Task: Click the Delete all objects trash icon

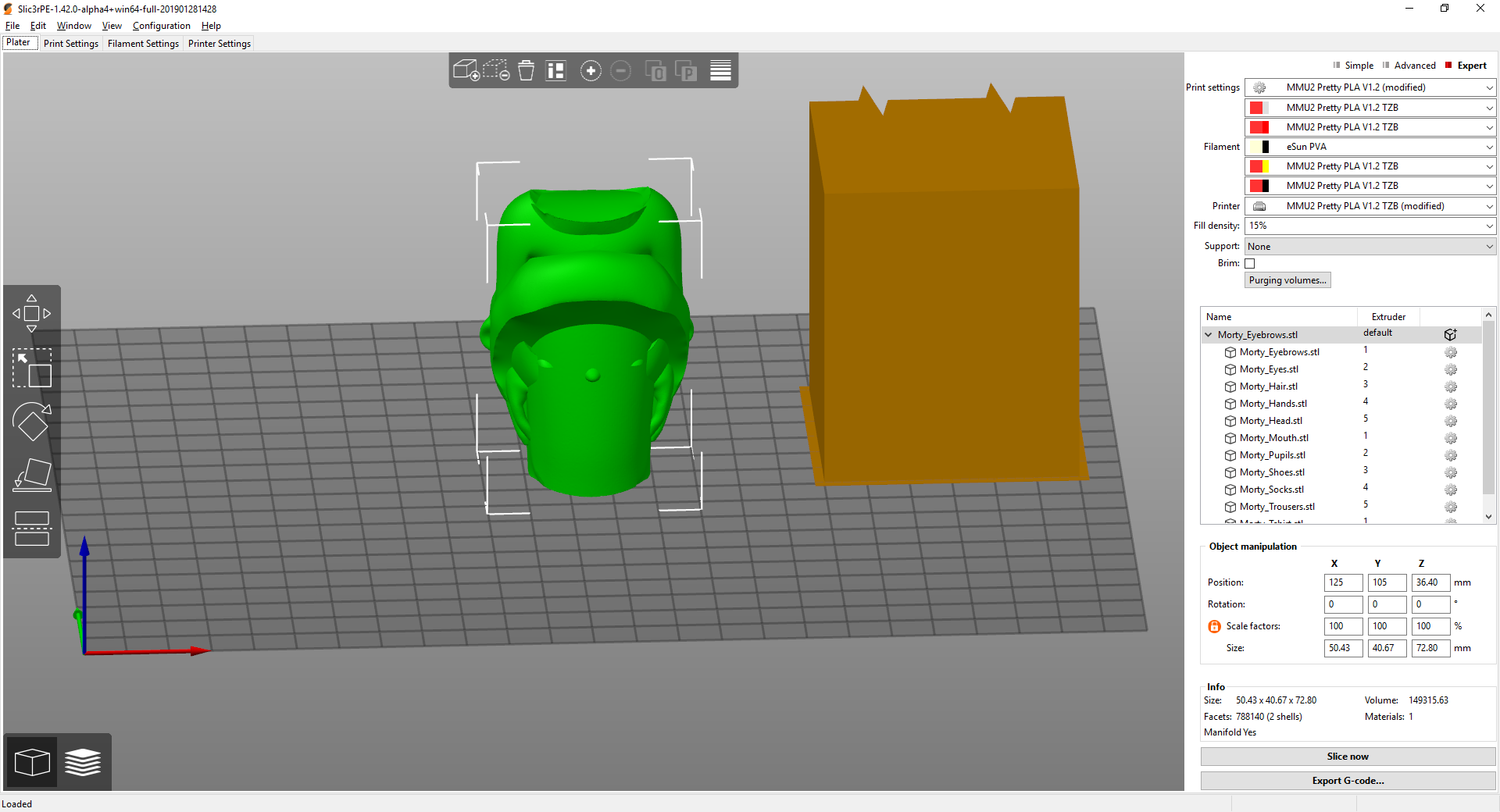Action: 526,70
